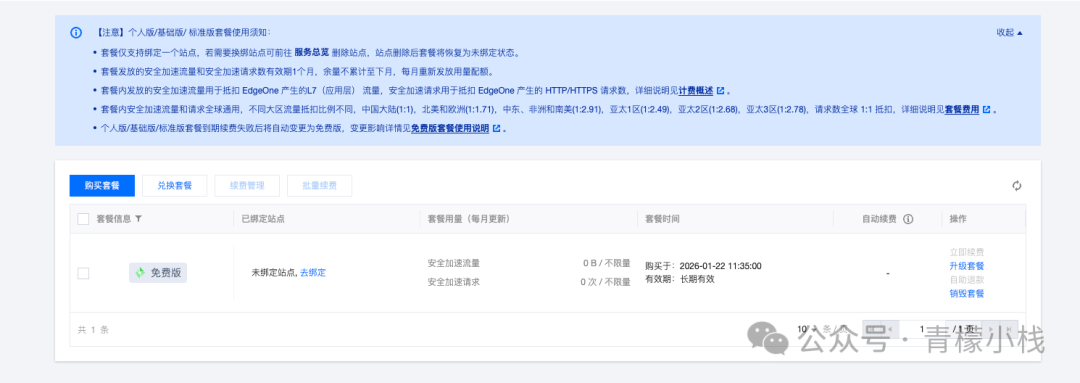
Task: Go to next page arrow in pagination
Action: (x=991, y=329)
